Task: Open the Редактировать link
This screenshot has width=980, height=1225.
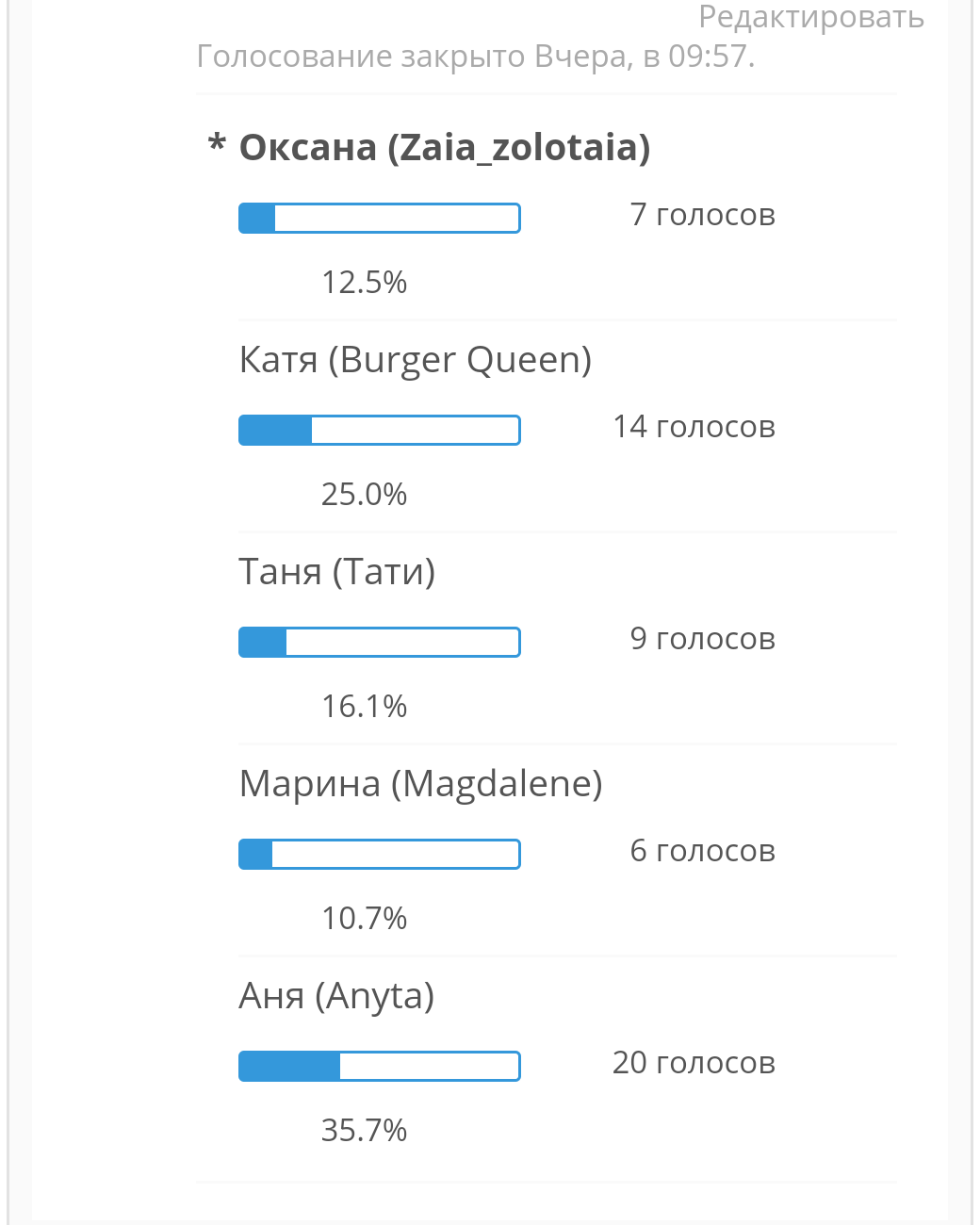Action: point(811,18)
